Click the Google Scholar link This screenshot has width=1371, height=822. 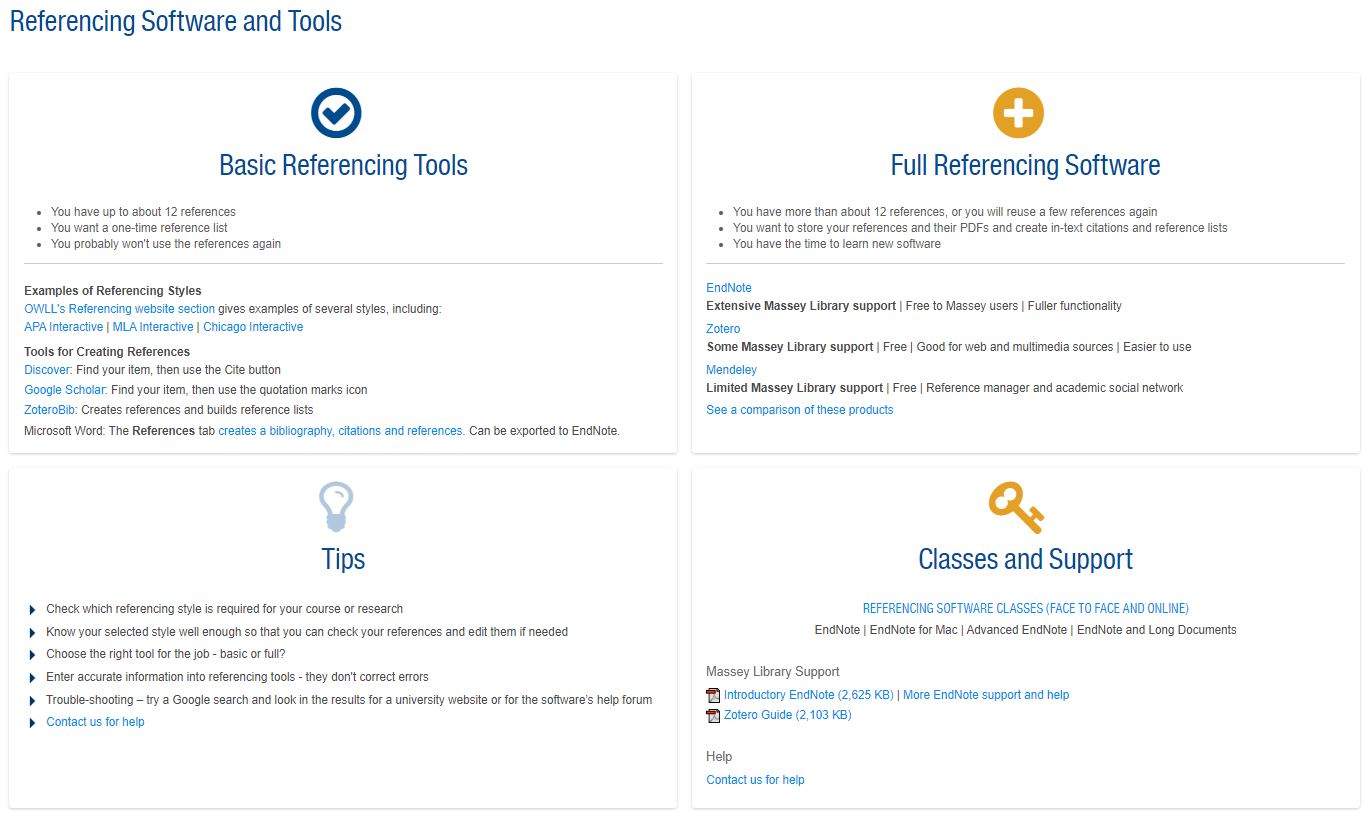coord(64,389)
